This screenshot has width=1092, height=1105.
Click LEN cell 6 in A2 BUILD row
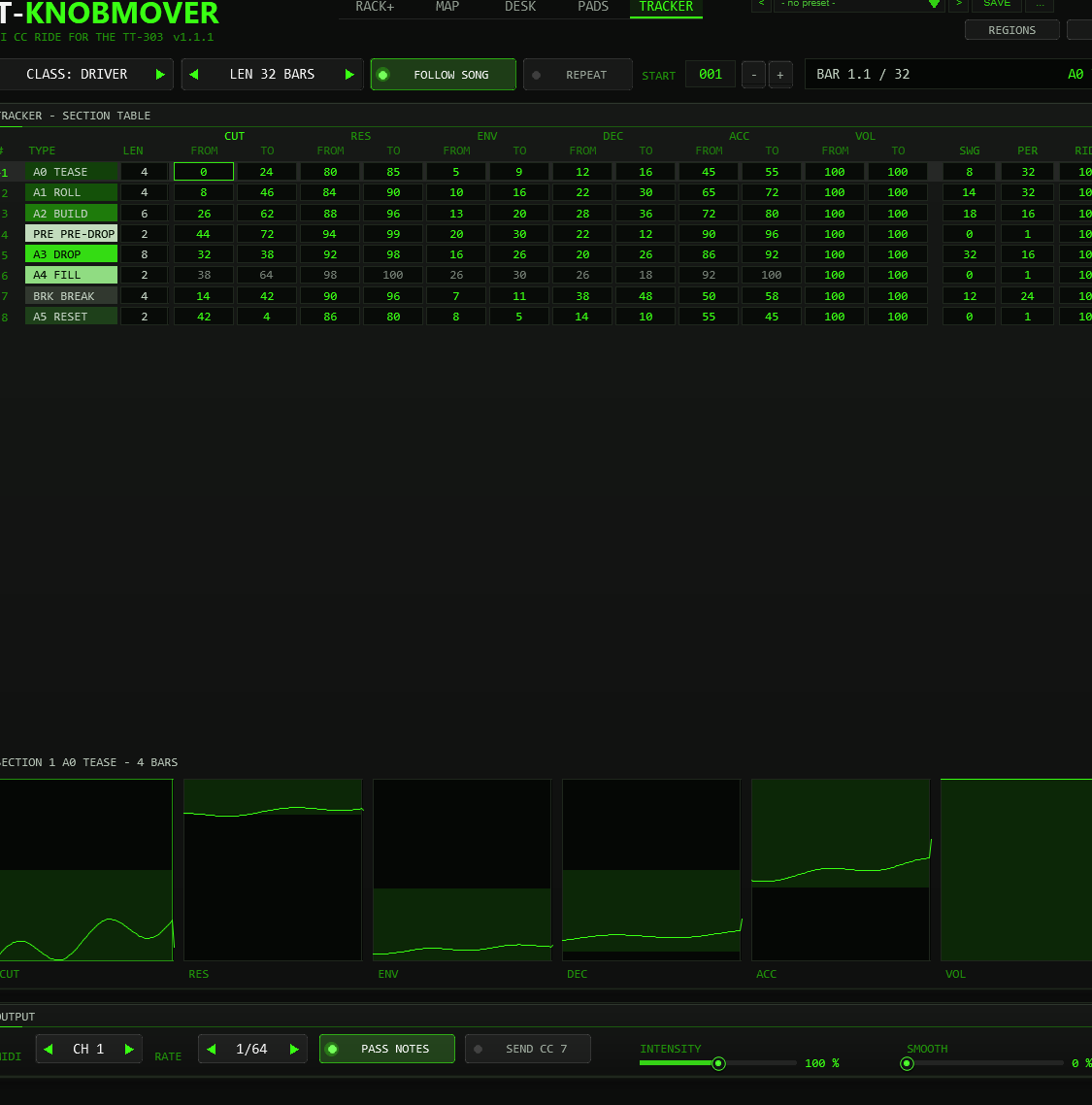145,214
